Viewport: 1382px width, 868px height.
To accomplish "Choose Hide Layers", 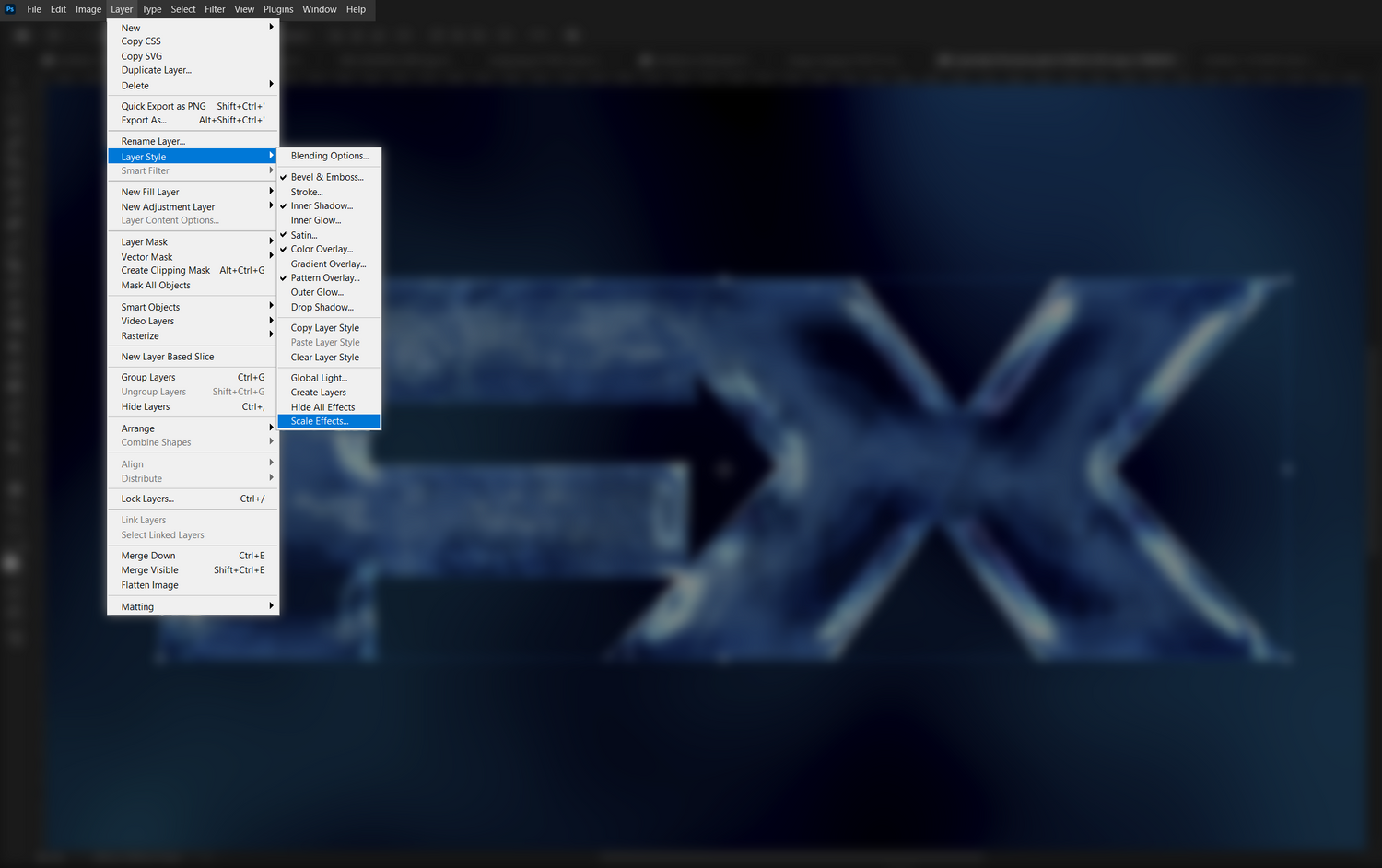I will click(193, 406).
